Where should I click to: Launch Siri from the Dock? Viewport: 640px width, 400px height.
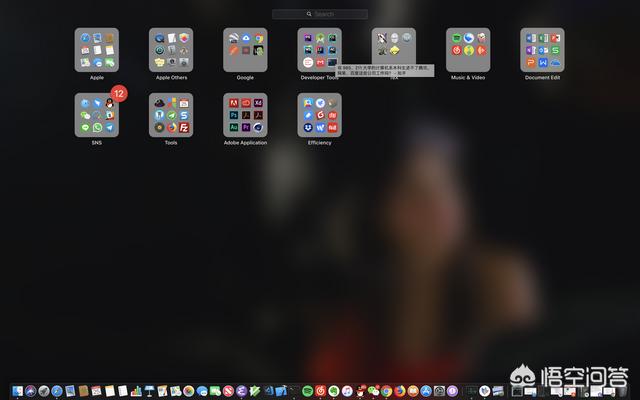pyautogui.click(x=31, y=391)
